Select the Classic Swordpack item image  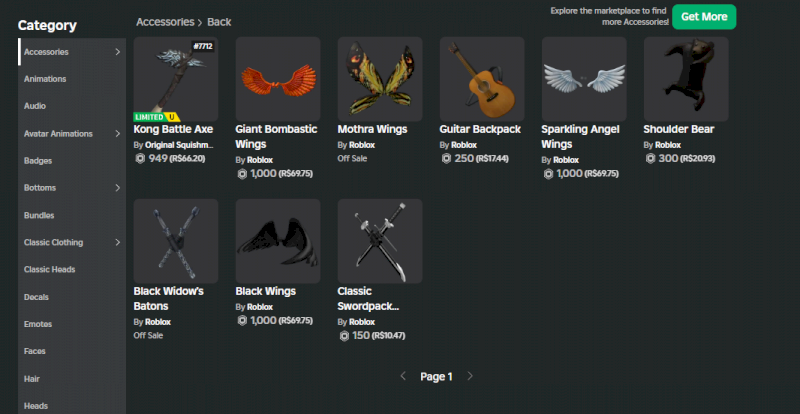tap(380, 241)
